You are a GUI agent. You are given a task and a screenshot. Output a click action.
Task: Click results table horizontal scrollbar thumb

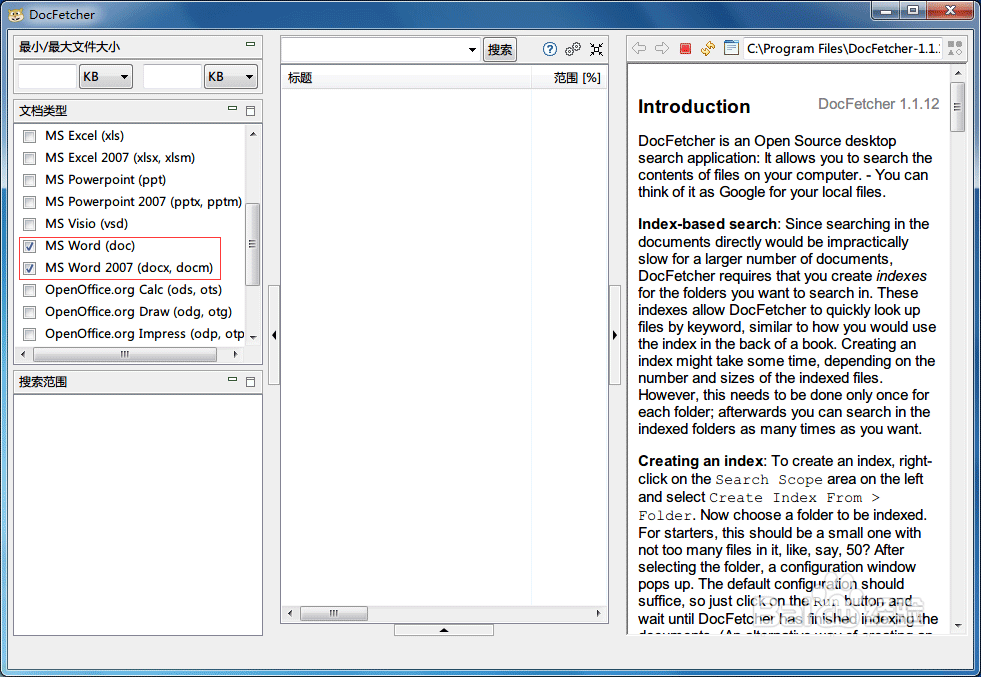[x=334, y=613]
